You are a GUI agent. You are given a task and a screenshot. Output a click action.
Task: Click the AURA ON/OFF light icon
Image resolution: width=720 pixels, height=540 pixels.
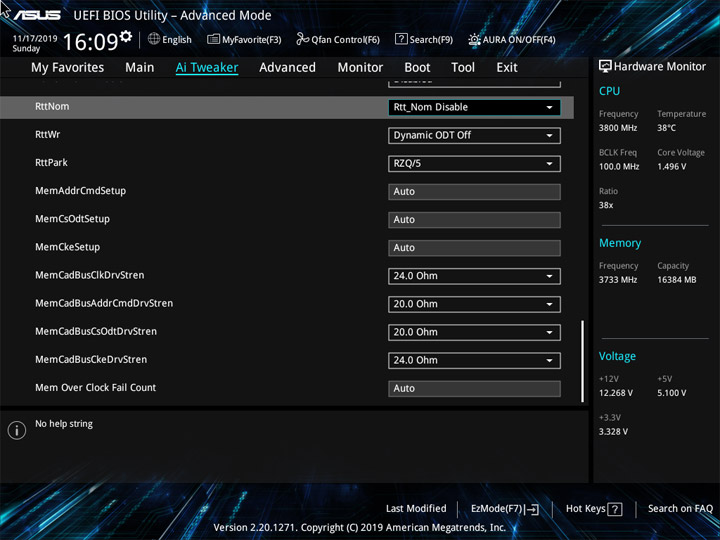[x=474, y=39]
